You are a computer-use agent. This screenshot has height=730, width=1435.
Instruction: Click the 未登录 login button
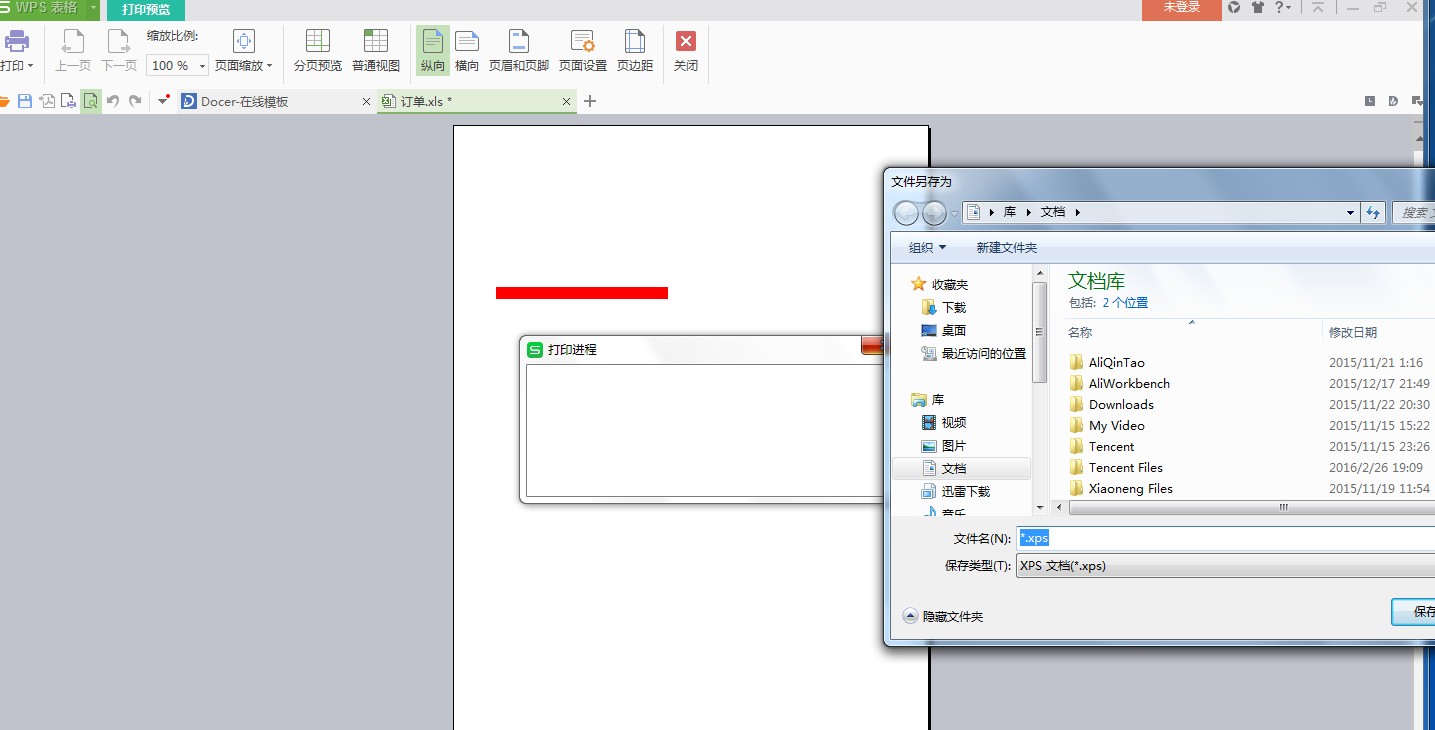[1182, 8]
